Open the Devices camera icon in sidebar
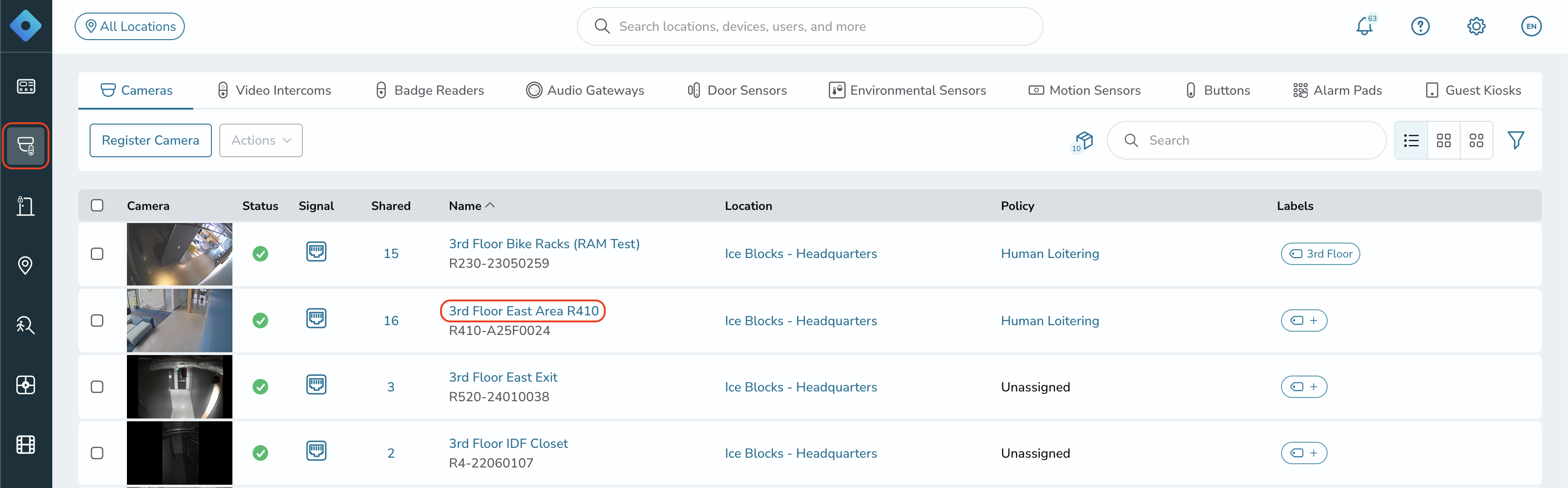The height and width of the screenshot is (488, 1568). pyautogui.click(x=26, y=146)
